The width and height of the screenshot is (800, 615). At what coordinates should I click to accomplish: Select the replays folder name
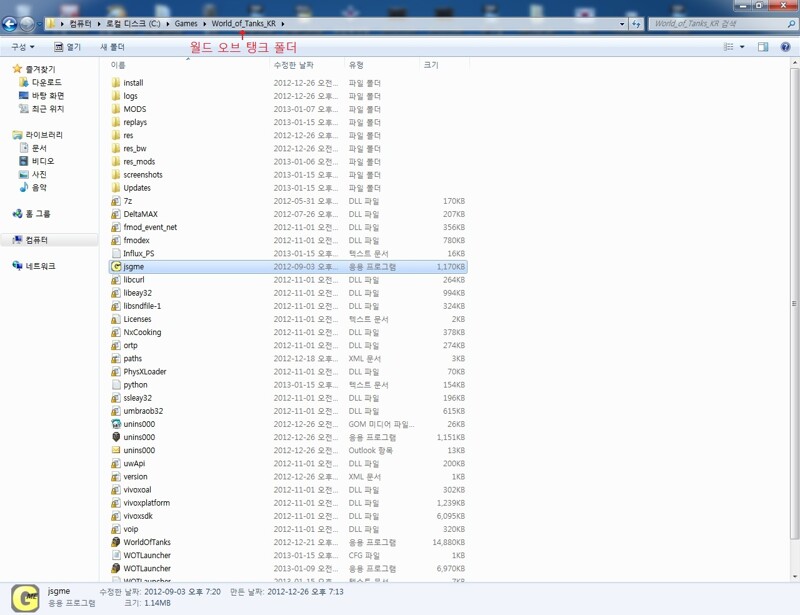135,122
